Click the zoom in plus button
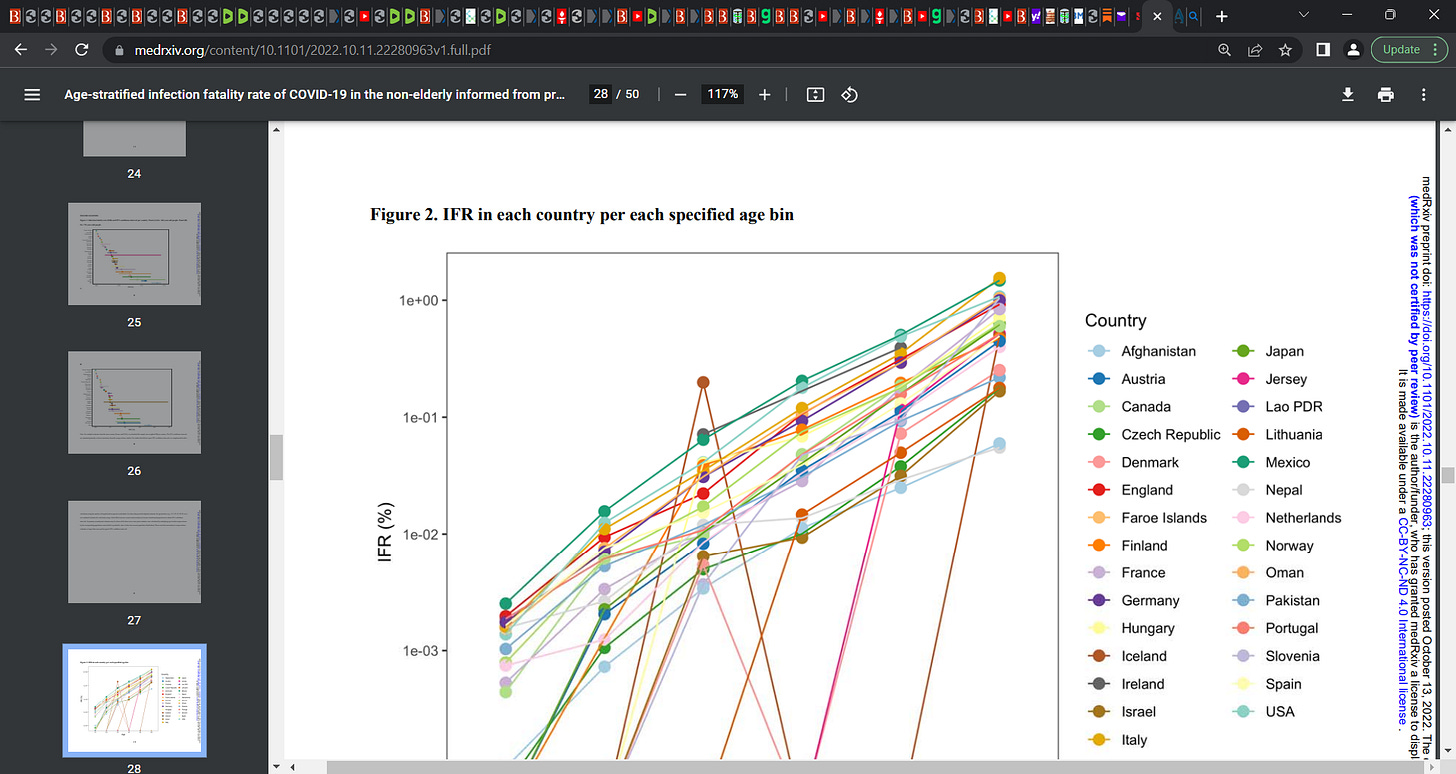 click(x=765, y=94)
